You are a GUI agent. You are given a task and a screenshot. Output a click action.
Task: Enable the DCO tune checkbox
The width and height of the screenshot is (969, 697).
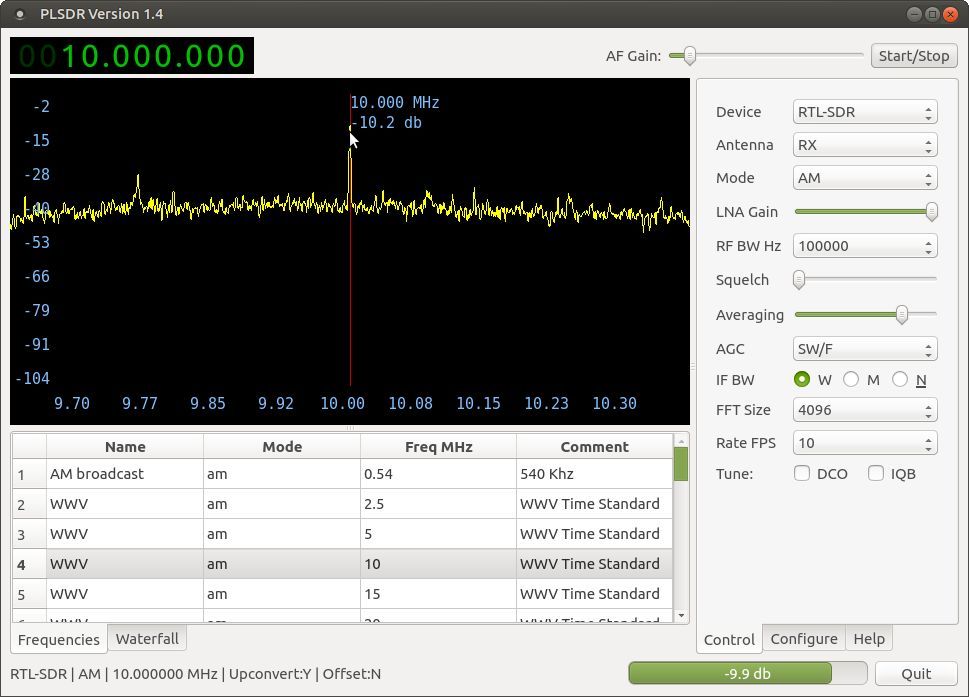[x=802, y=473]
